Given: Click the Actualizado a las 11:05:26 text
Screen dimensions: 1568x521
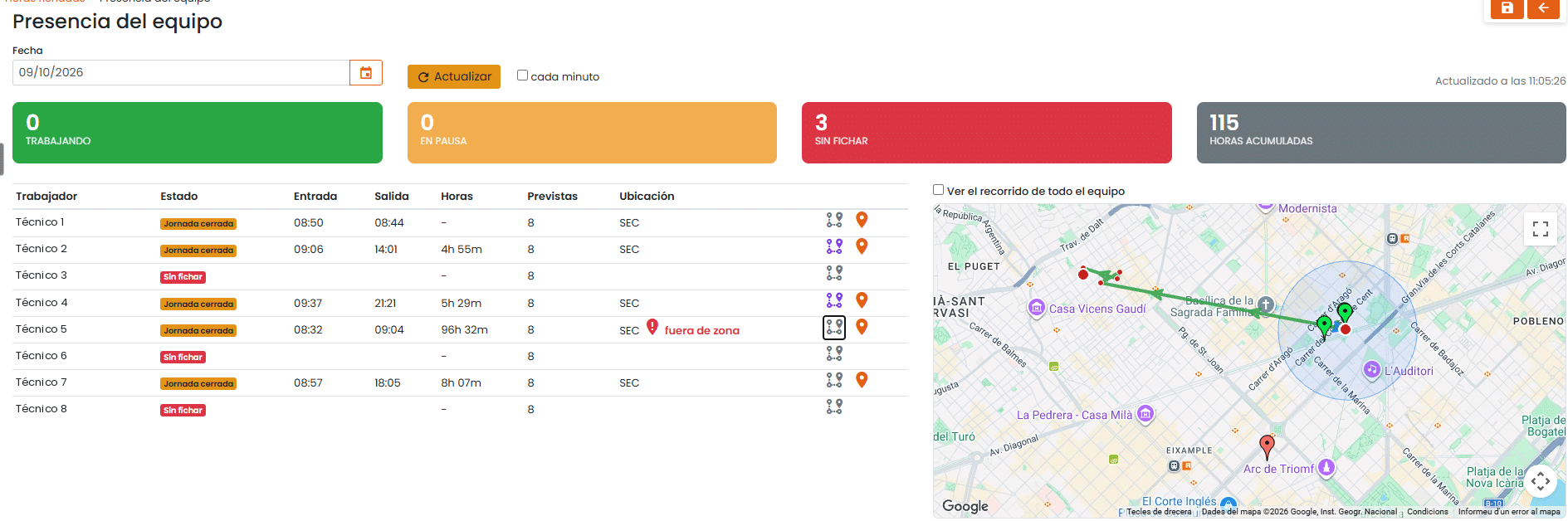Looking at the screenshot, I should (x=1500, y=80).
